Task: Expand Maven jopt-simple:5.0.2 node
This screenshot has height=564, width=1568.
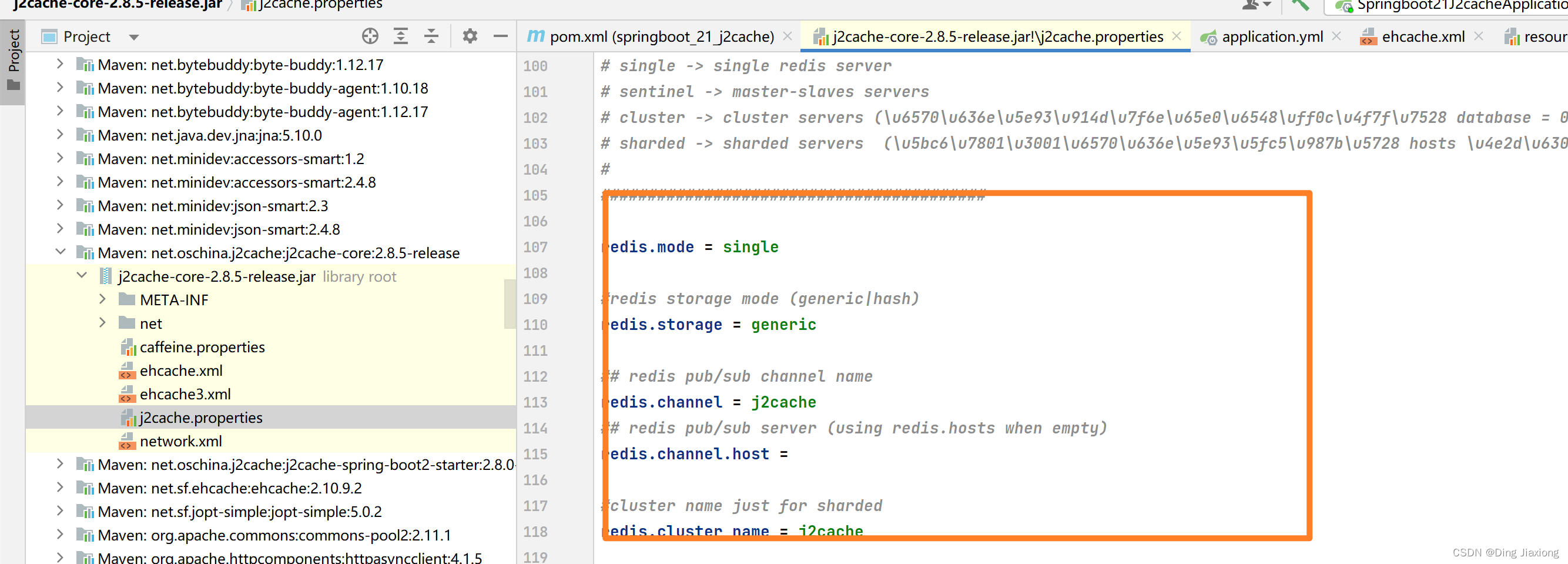Action: [60, 512]
